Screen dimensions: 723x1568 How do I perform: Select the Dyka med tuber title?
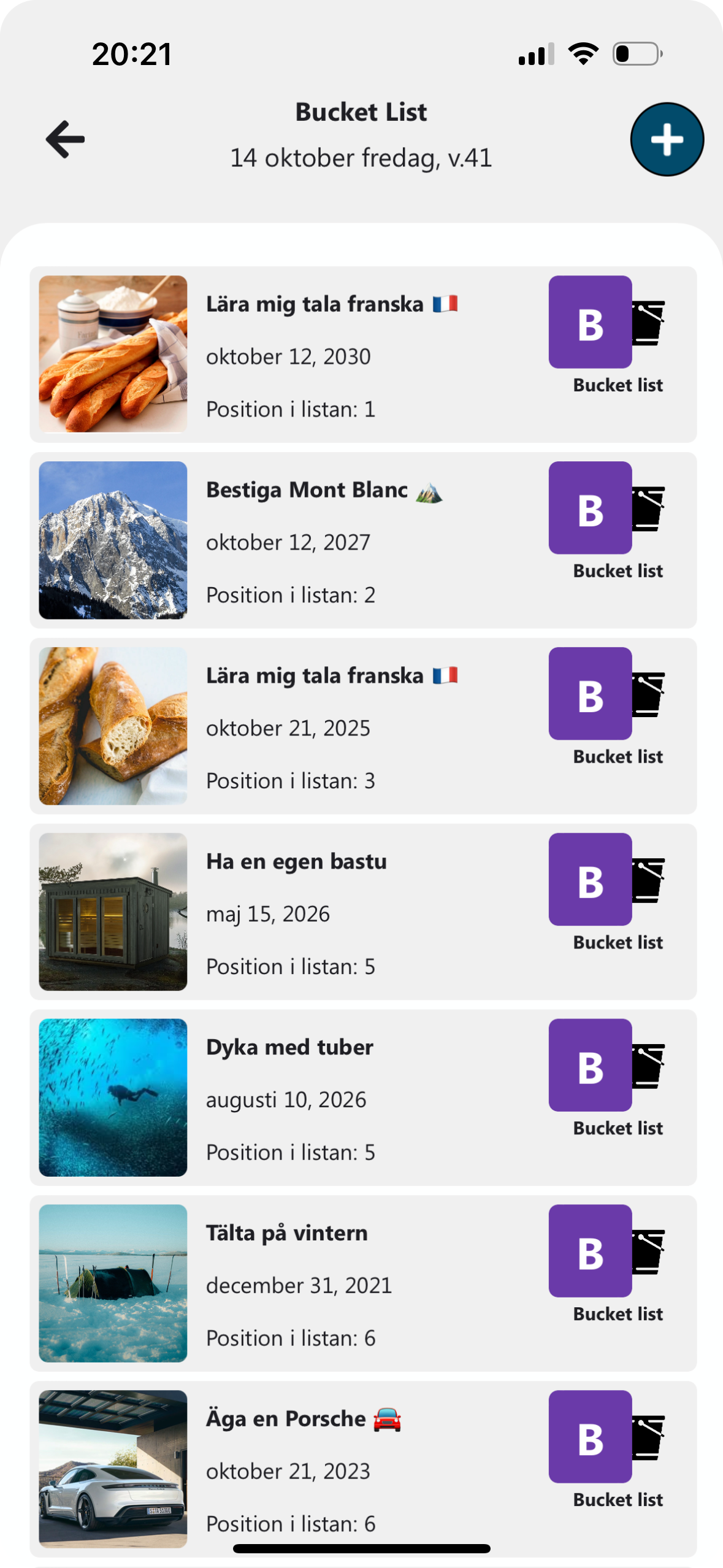[289, 1048]
